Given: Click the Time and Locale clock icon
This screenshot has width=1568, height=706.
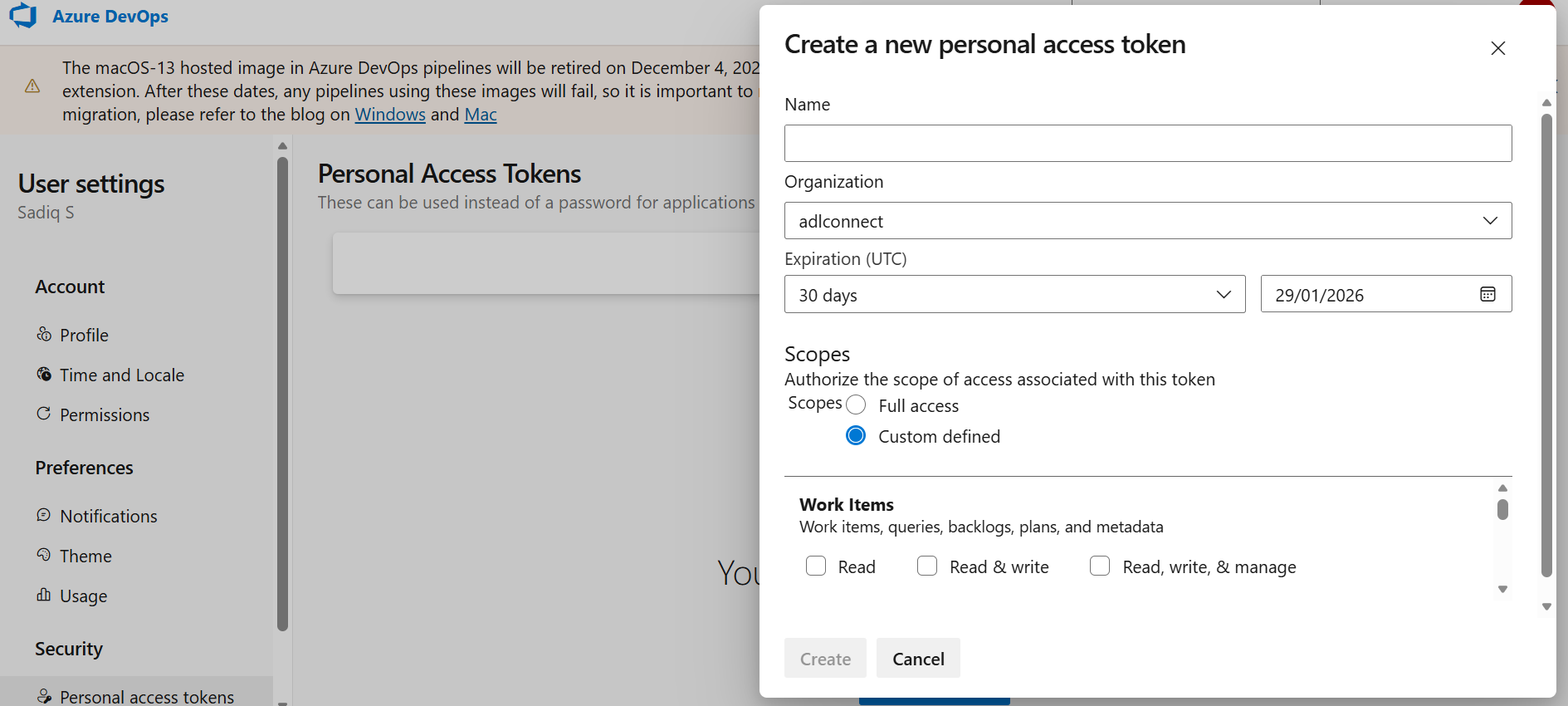Looking at the screenshot, I should [44, 374].
